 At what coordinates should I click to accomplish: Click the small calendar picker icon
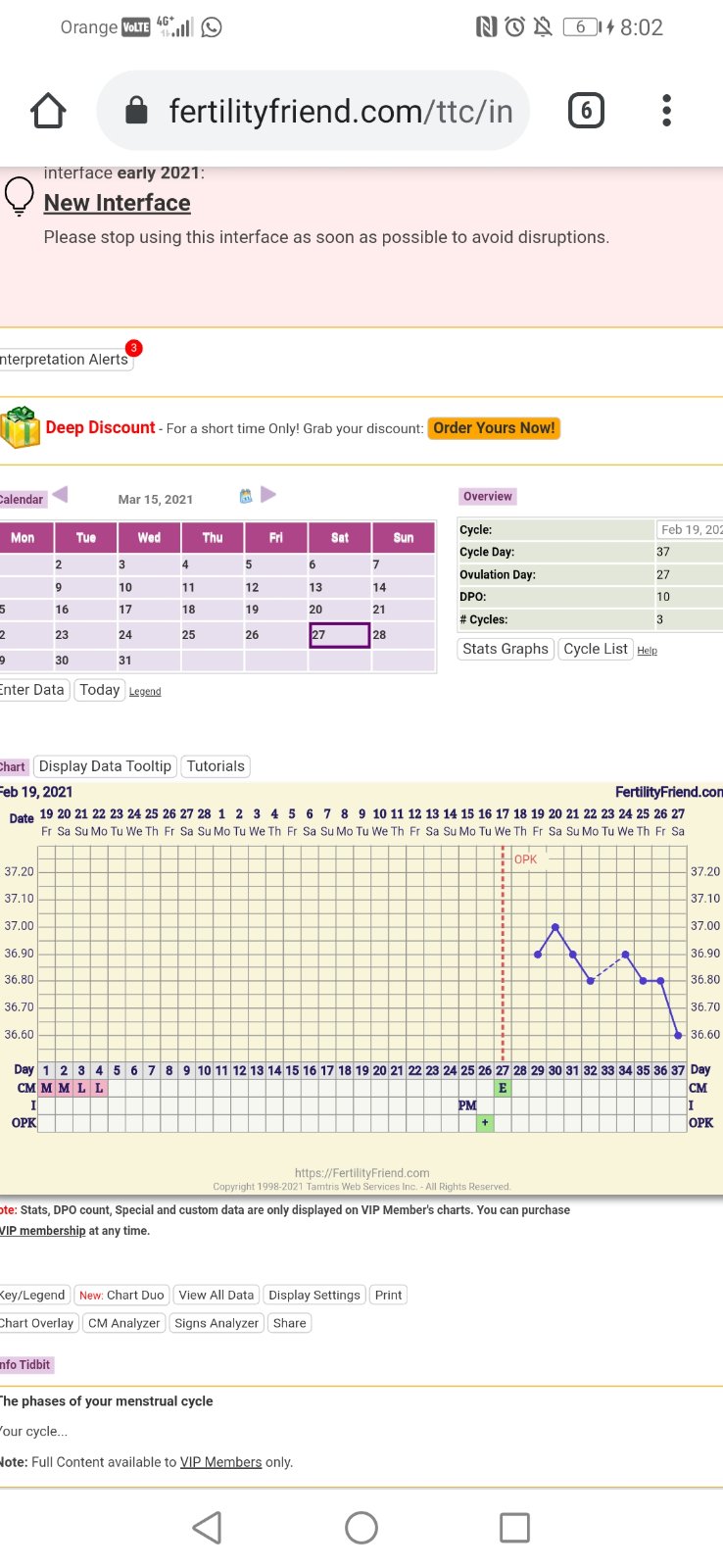(246, 497)
